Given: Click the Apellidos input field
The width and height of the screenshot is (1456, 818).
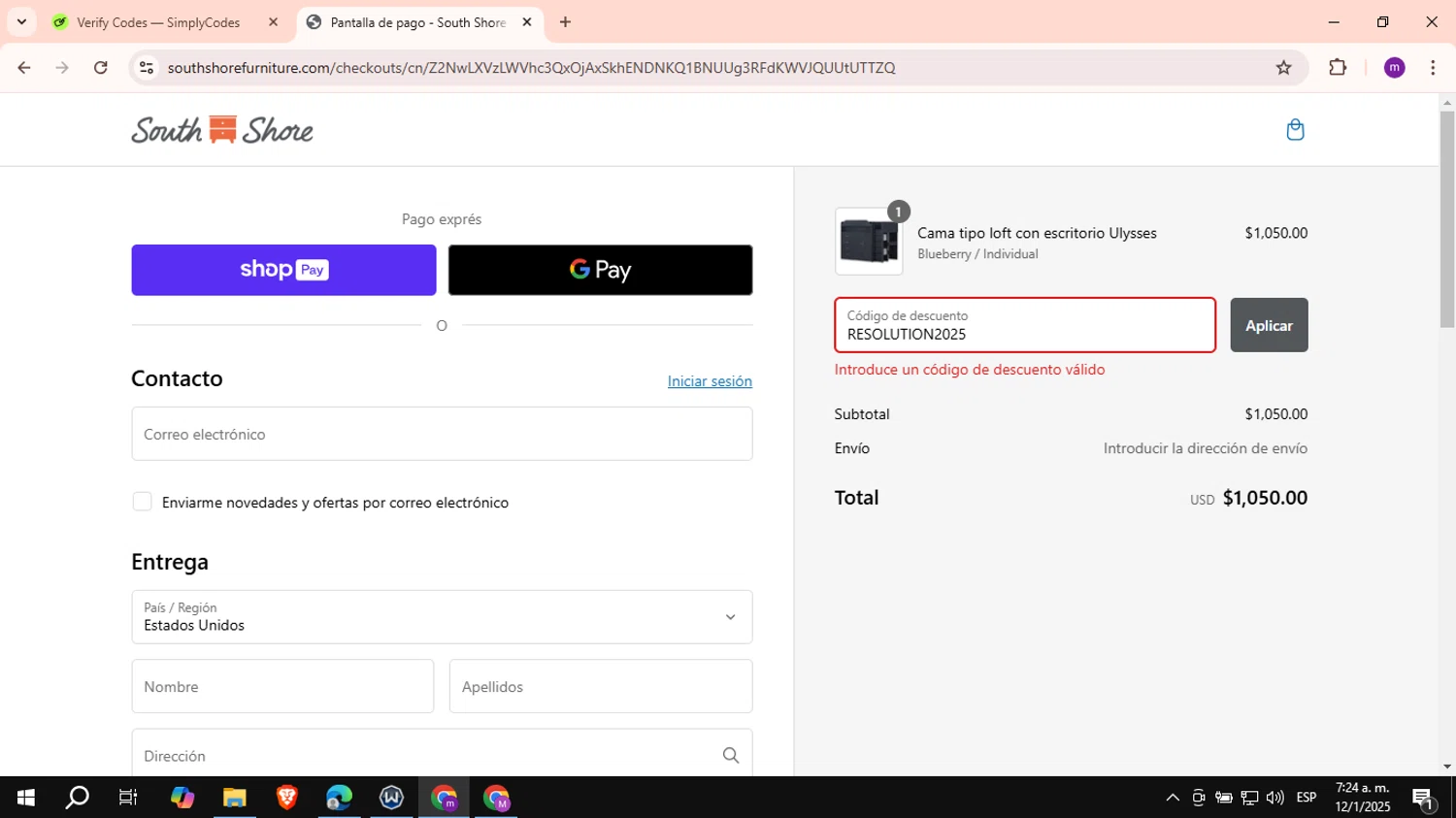Looking at the screenshot, I should [600, 686].
